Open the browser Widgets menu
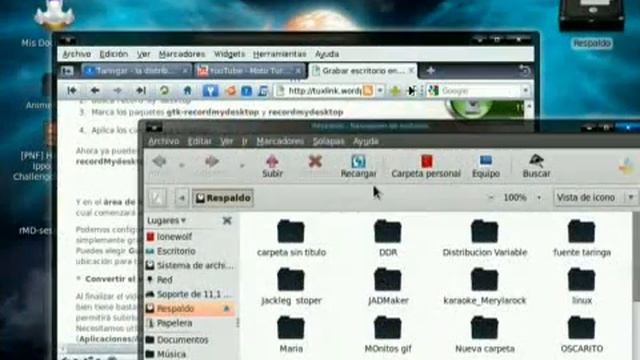Screen dimensions: 640x360 point(229,54)
